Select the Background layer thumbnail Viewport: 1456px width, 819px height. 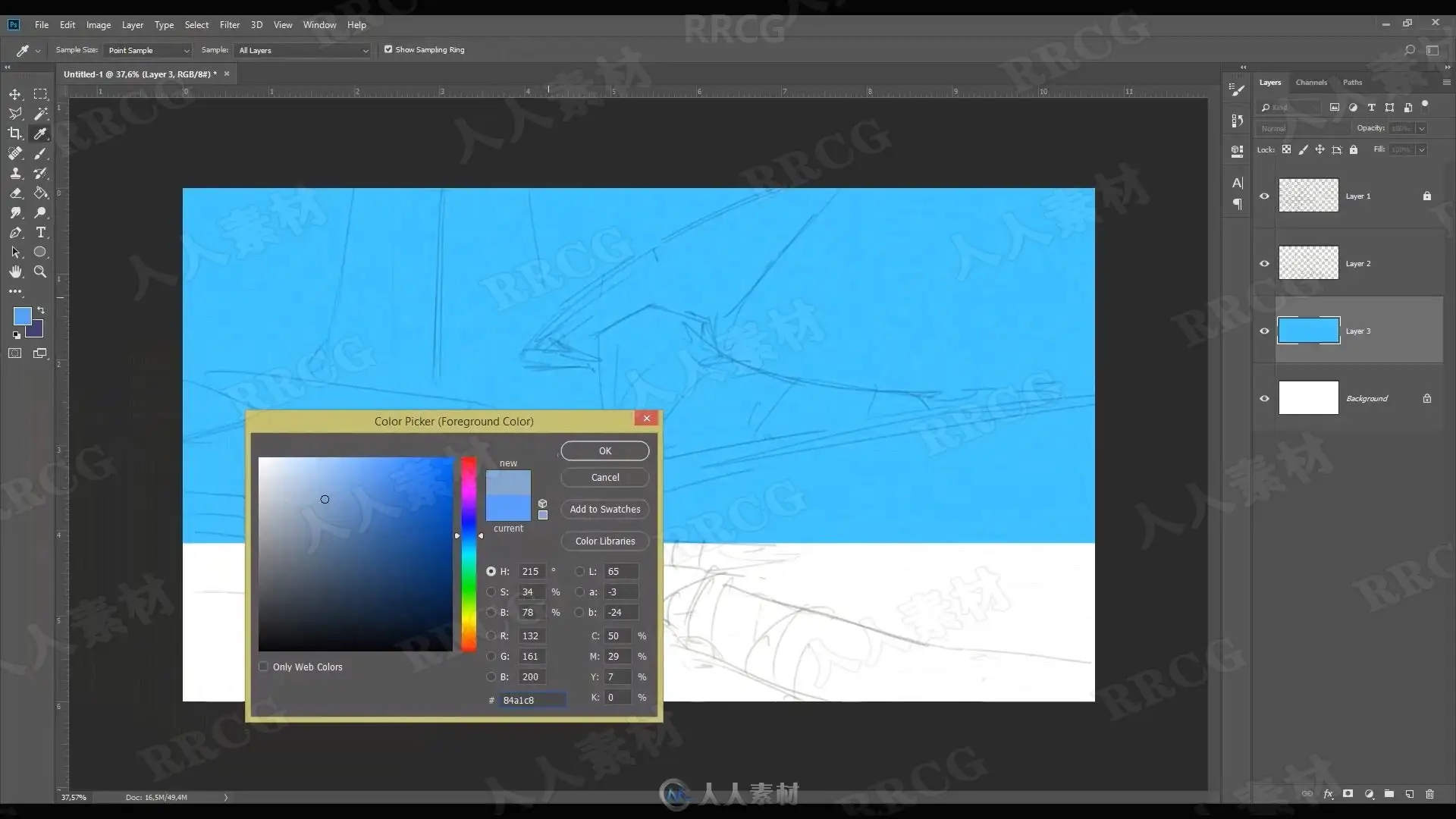pos(1308,397)
